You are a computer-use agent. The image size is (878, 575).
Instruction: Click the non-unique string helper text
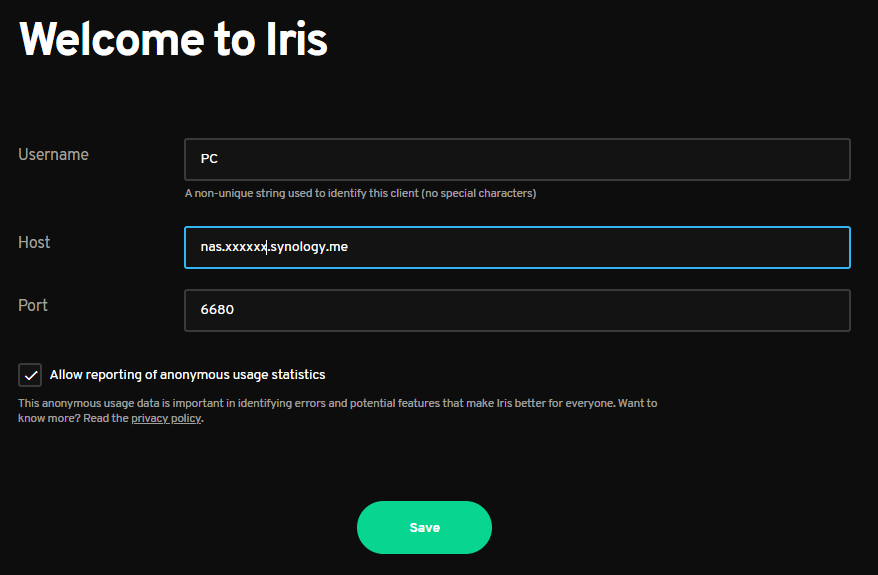360,193
